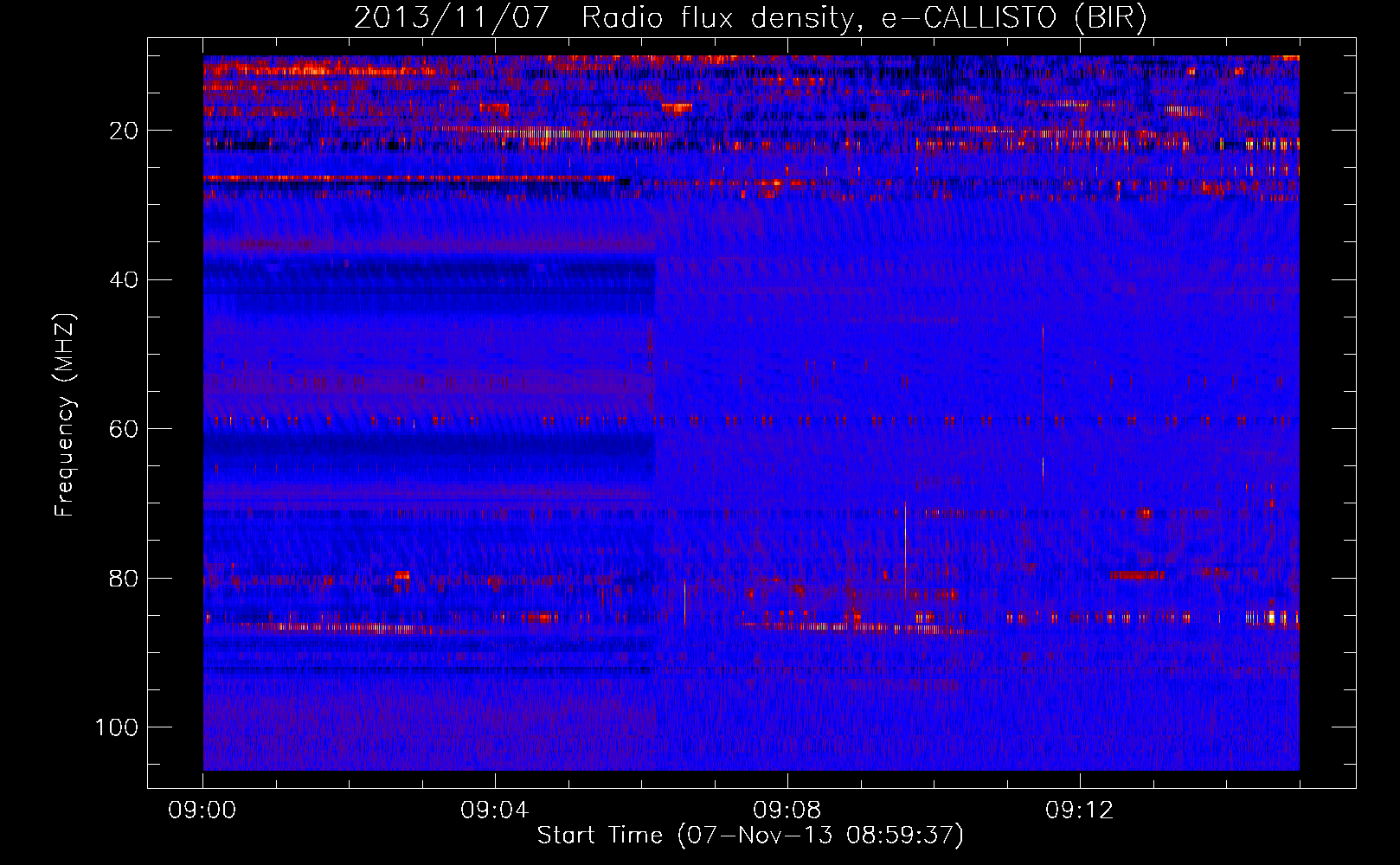
Task: Select the 09:00 time tick label
Action: coord(202,811)
